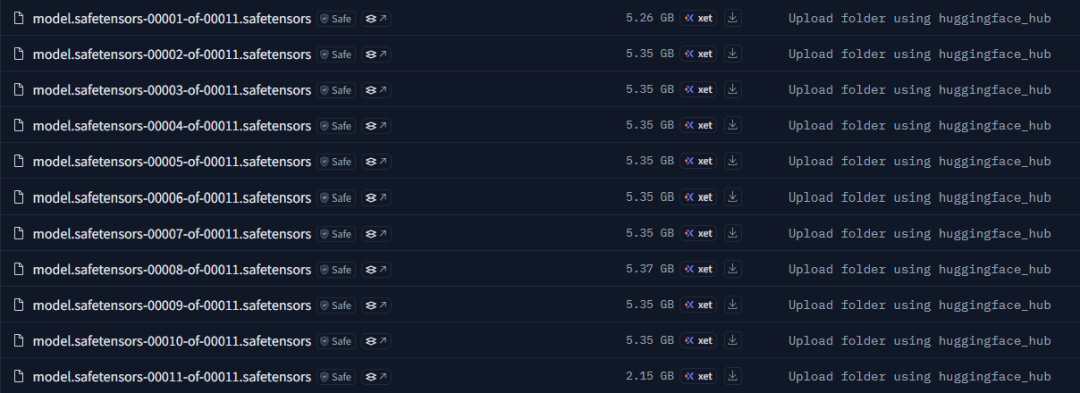Image resolution: width=1080 pixels, height=393 pixels.
Task: Click file icon beside shard 00005
Action: coord(19,161)
